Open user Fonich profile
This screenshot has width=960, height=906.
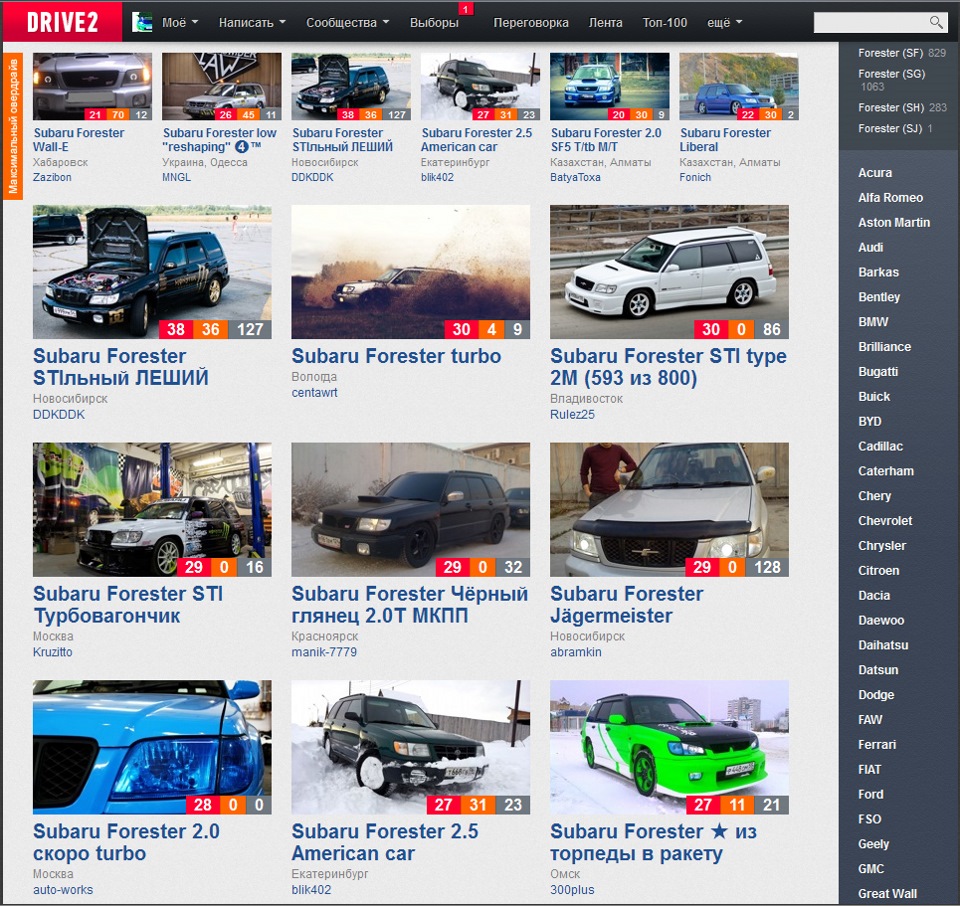point(695,177)
